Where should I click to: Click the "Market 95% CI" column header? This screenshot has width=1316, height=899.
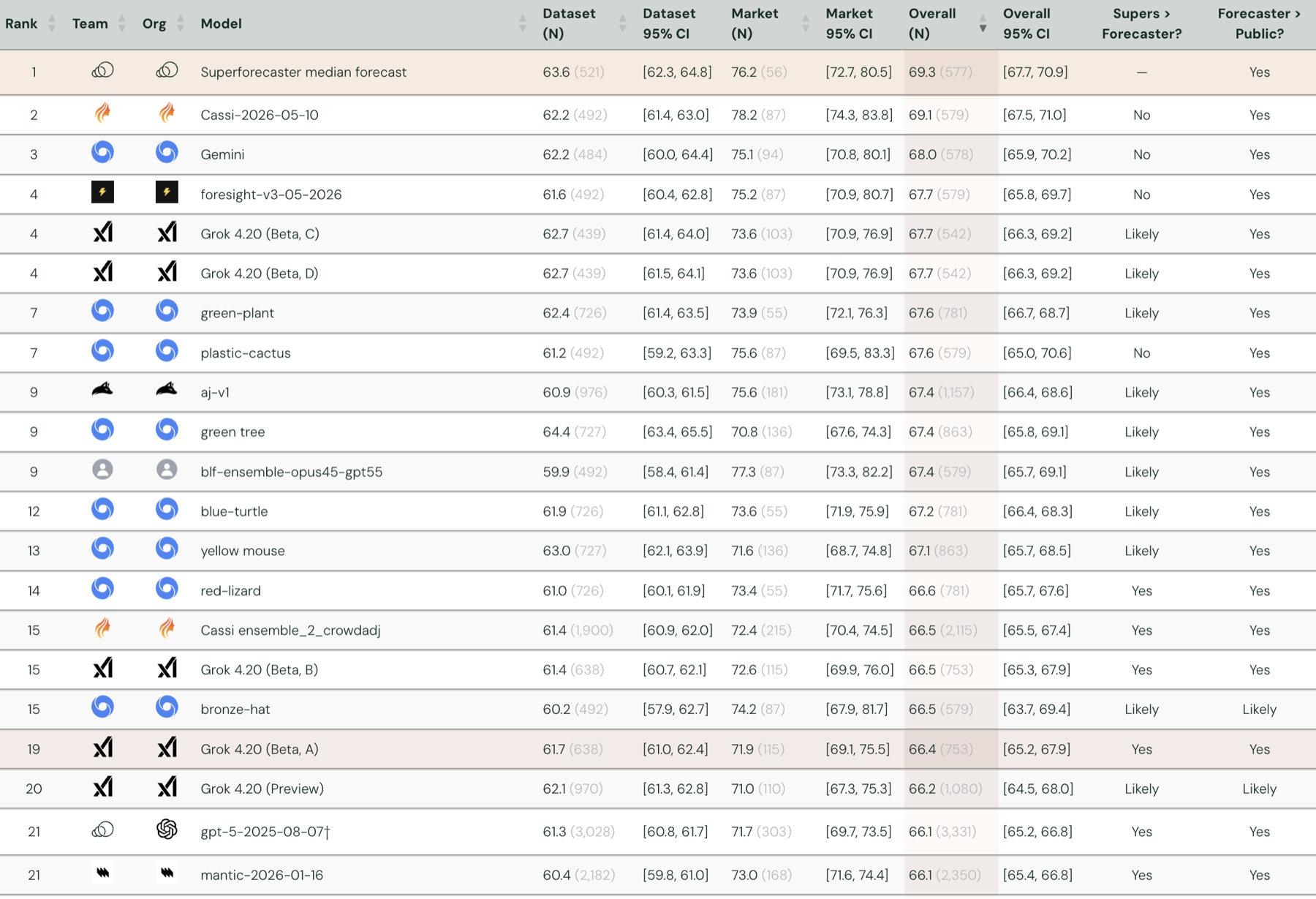point(850,23)
